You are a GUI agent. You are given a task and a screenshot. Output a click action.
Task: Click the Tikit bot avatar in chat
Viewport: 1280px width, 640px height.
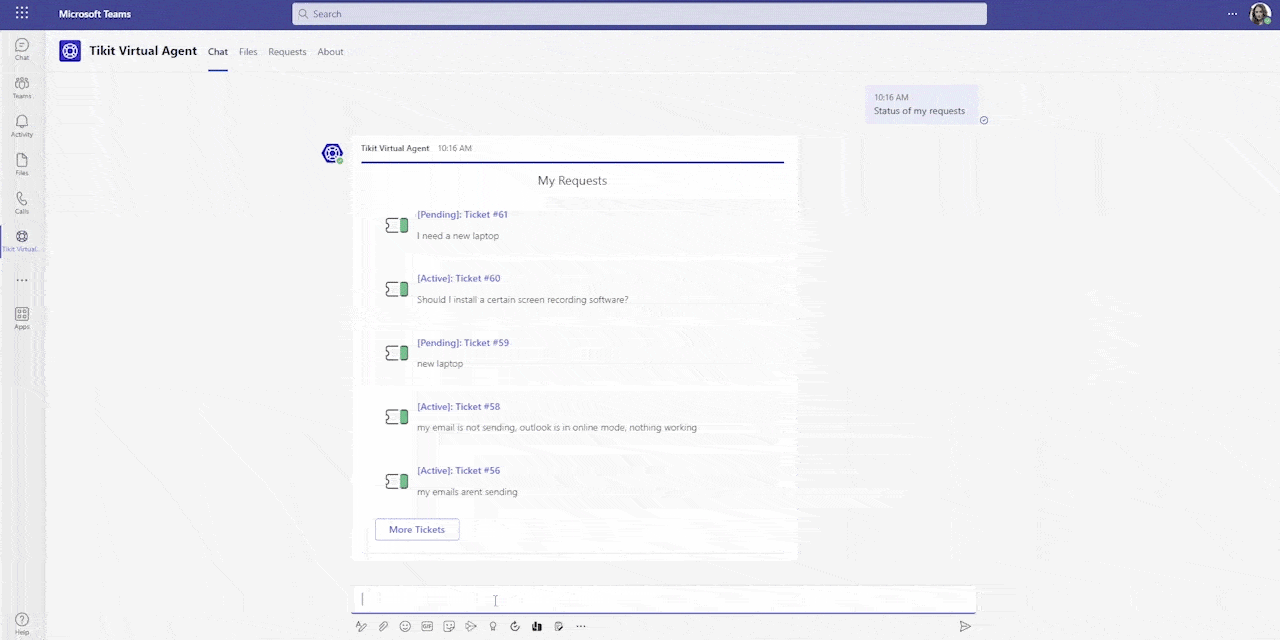pos(332,153)
